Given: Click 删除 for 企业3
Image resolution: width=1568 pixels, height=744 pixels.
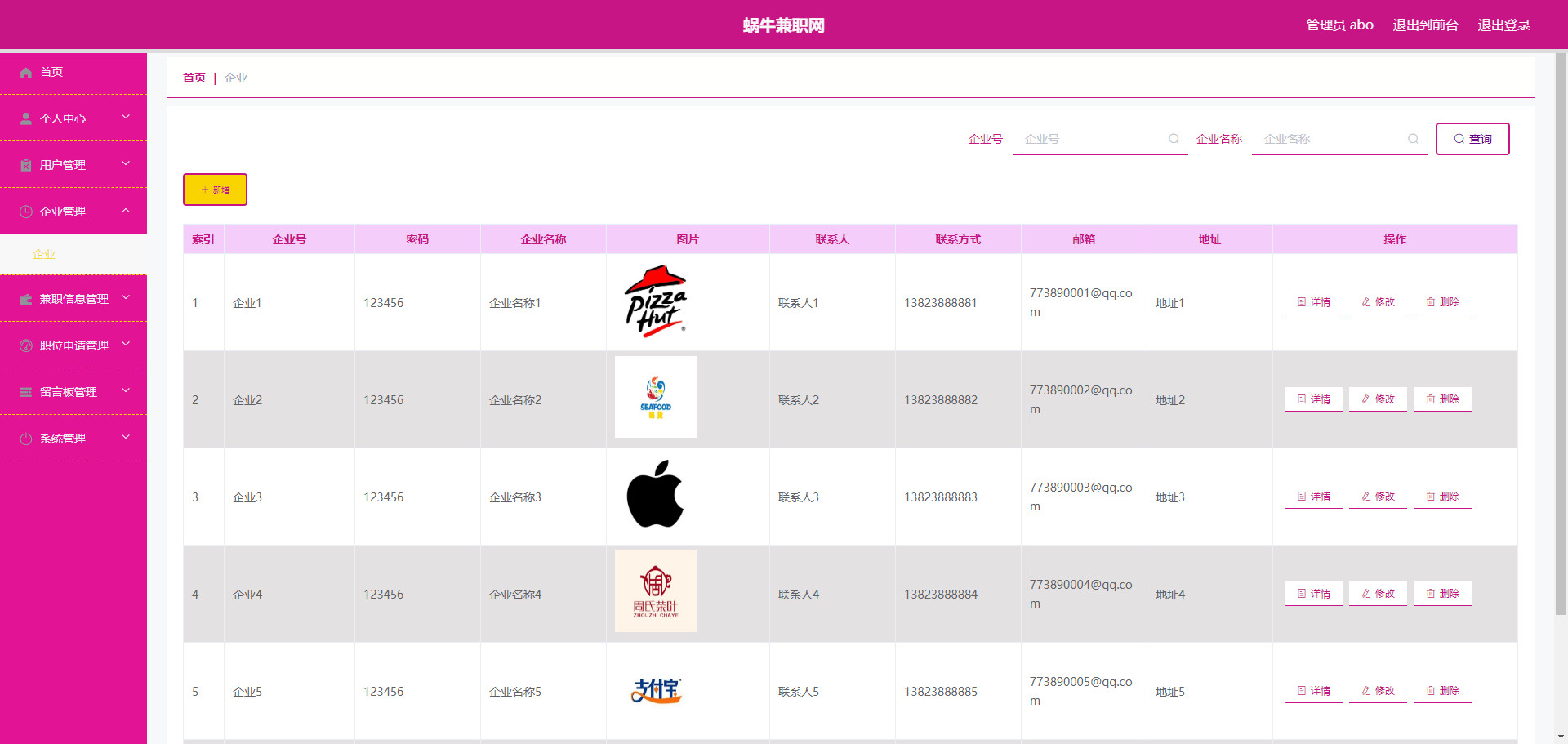Looking at the screenshot, I should [x=1442, y=497].
